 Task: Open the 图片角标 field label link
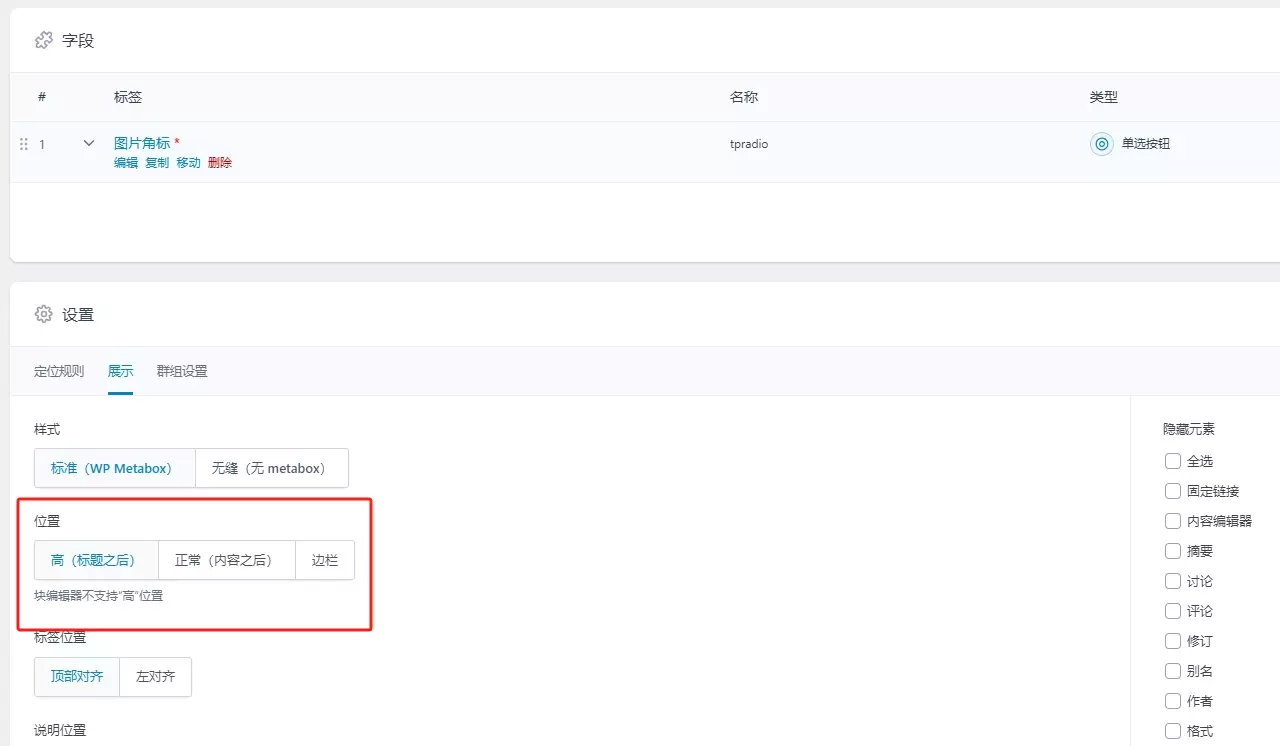point(142,143)
